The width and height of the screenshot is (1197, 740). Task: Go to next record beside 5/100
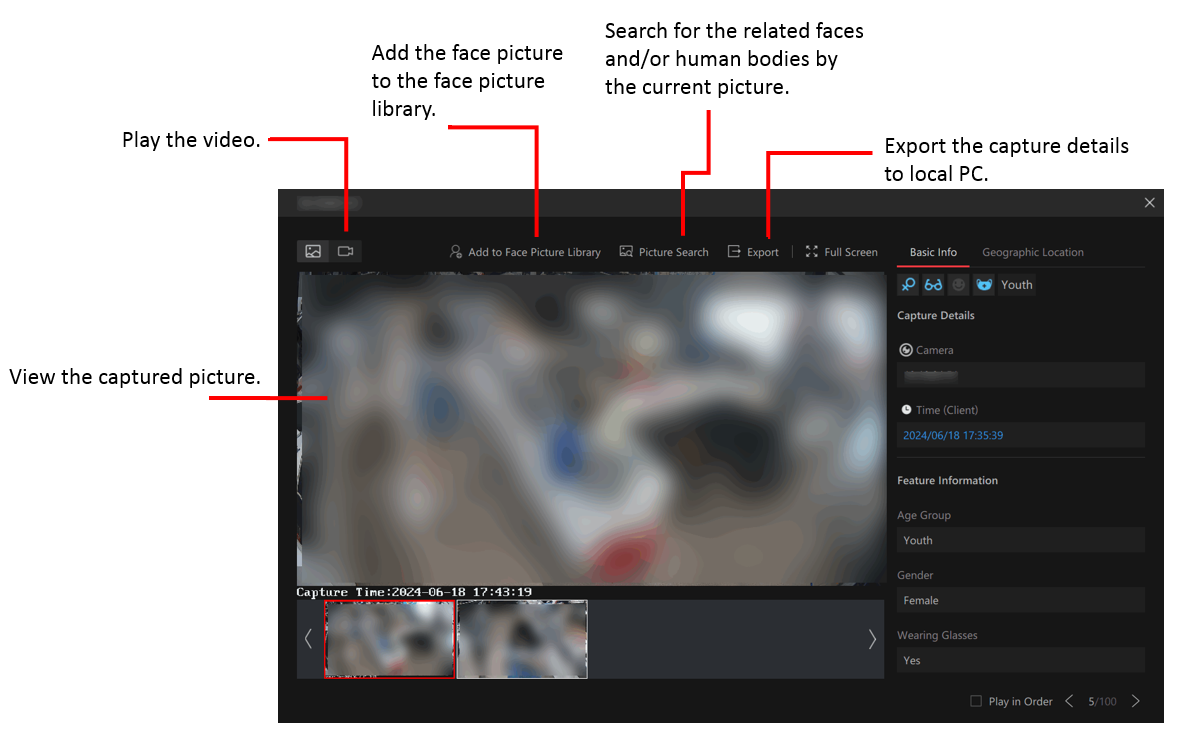pos(1136,701)
